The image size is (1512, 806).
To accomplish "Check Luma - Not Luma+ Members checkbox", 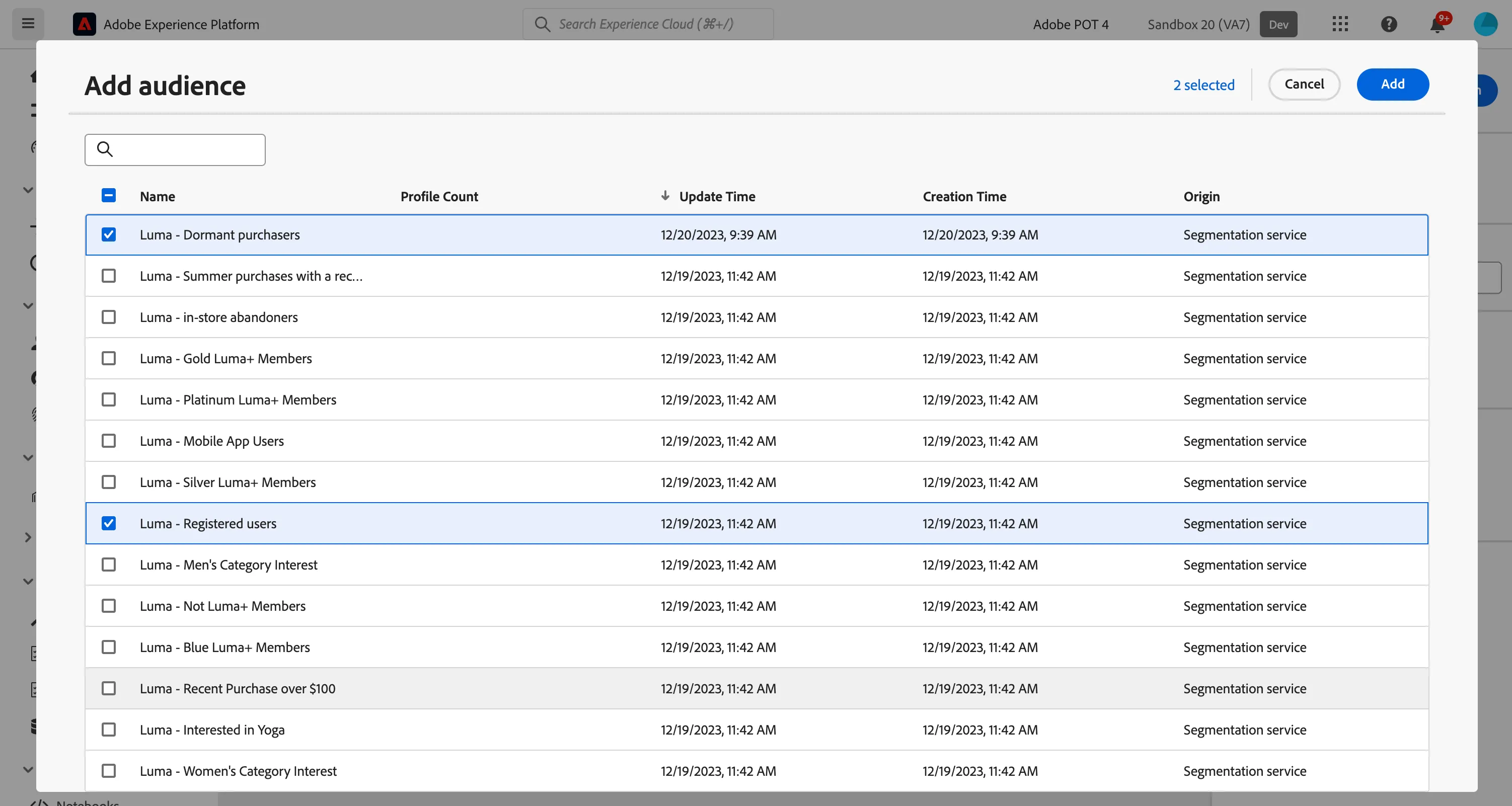I will pos(109,606).
